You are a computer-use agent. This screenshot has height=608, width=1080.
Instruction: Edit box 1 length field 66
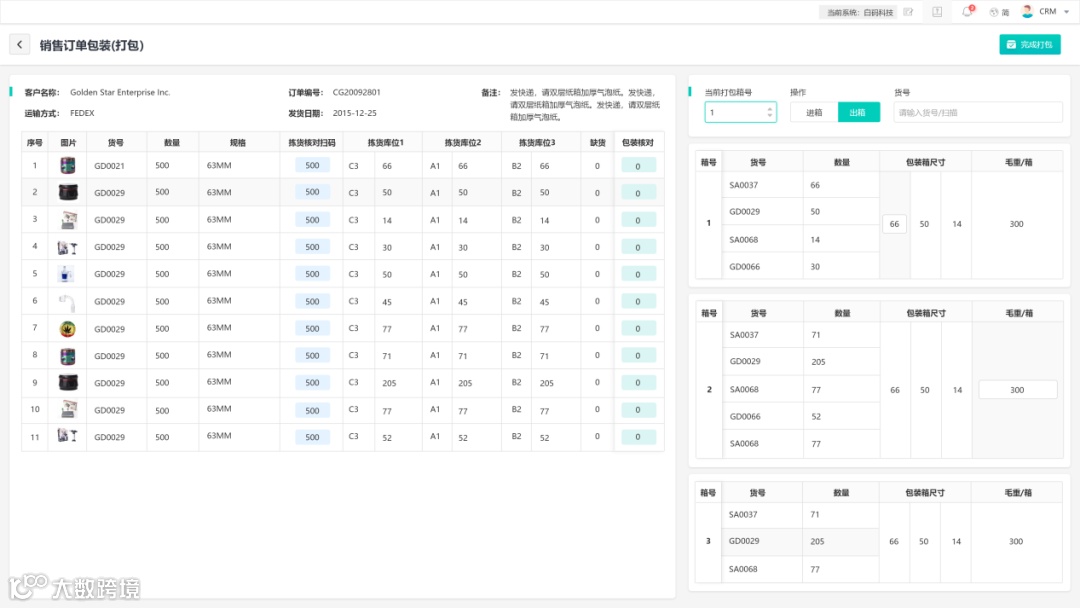pos(894,224)
